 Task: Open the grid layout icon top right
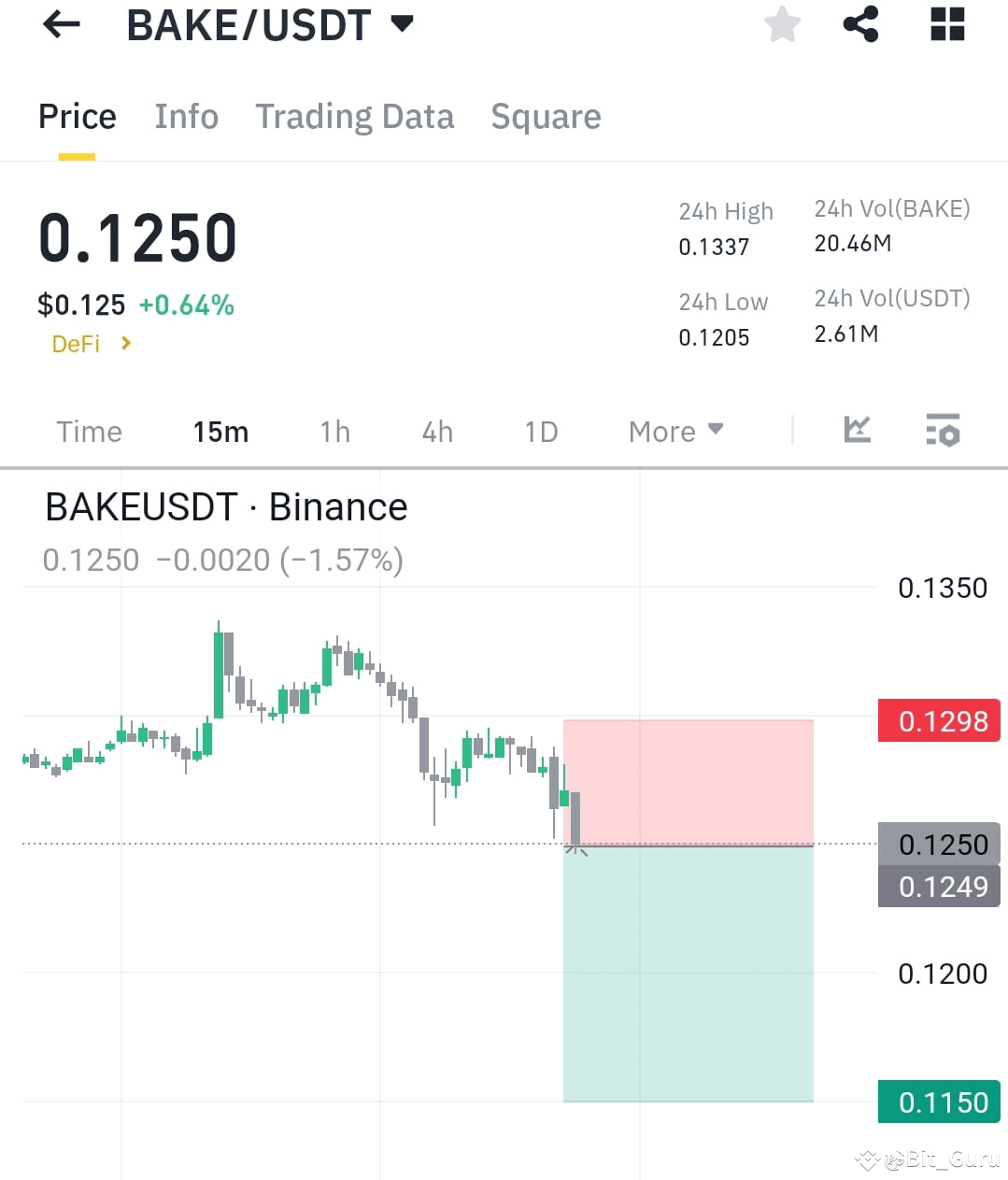point(946,25)
